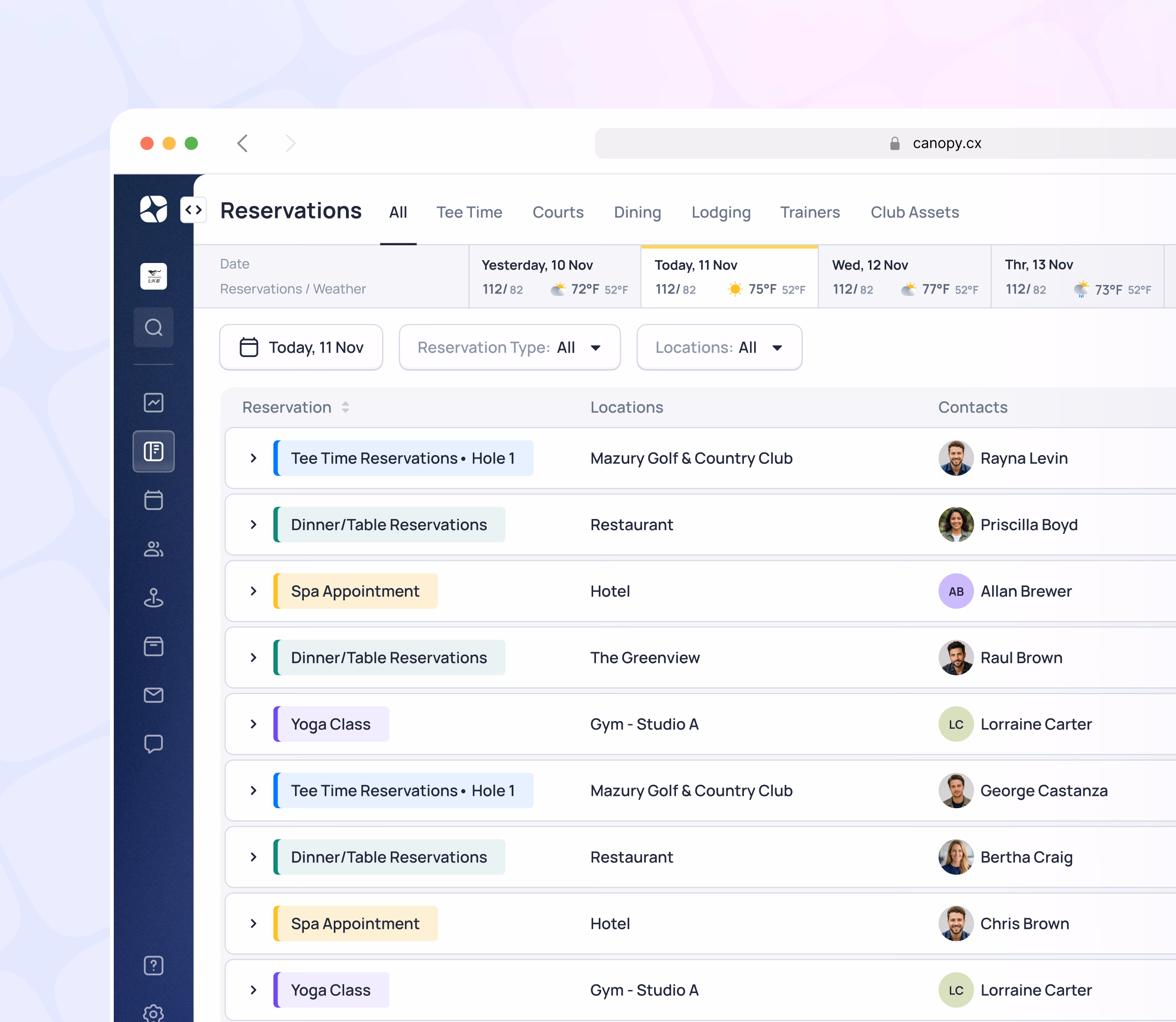Go back with browser back arrow
The height and width of the screenshot is (1022, 1176).
[243, 143]
